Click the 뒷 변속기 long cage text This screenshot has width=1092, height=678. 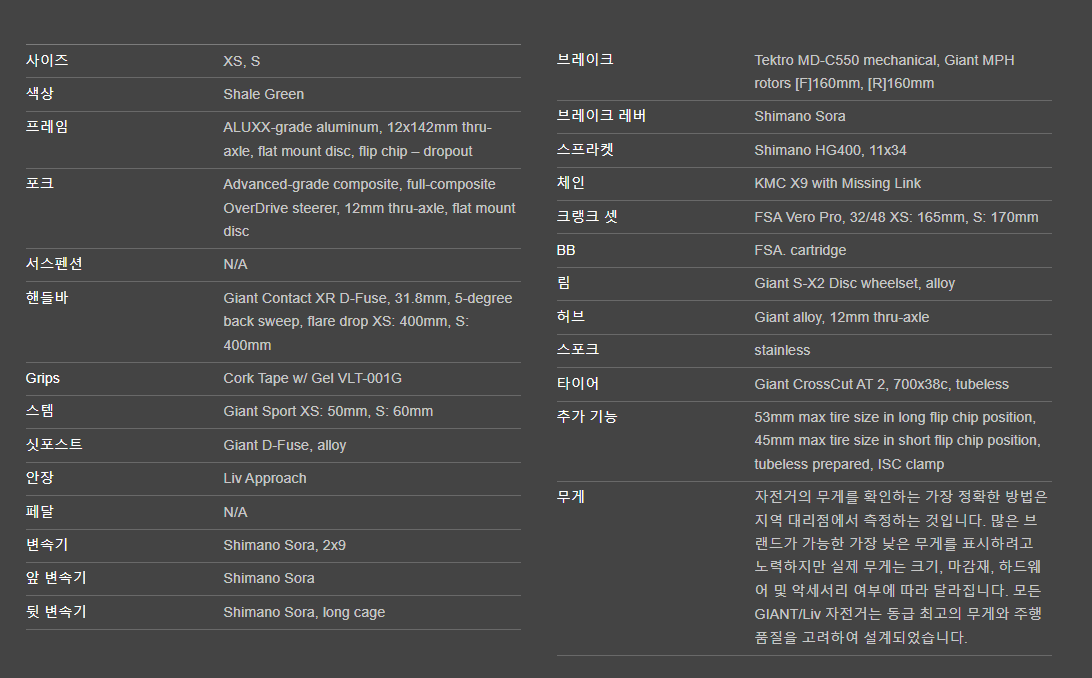[304, 612]
